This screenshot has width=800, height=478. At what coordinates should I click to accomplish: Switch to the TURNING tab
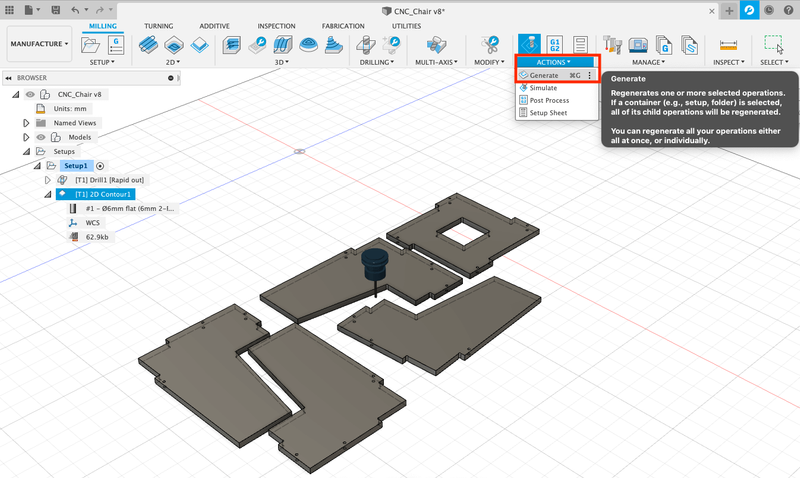click(x=157, y=25)
